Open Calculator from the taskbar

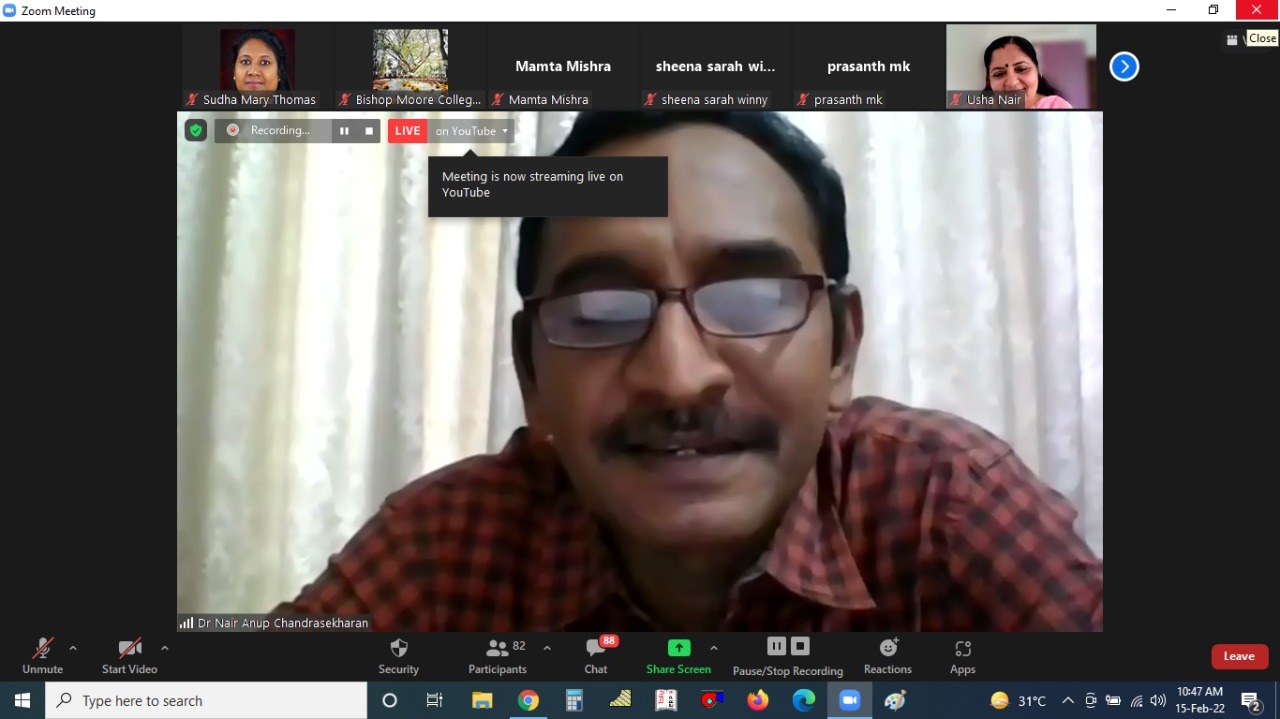click(574, 700)
